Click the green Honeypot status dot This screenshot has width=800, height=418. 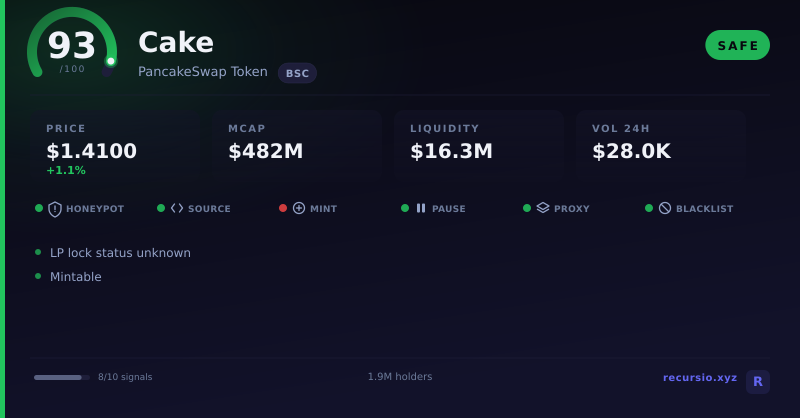tap(39, 208)
